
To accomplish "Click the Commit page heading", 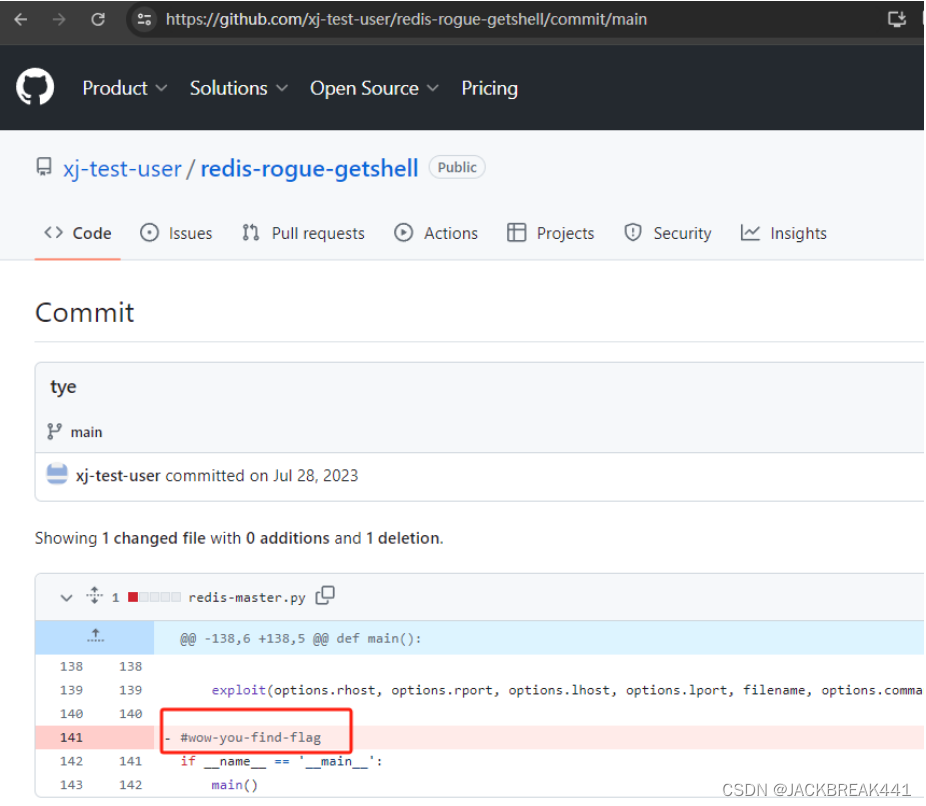I will (84, 312).
